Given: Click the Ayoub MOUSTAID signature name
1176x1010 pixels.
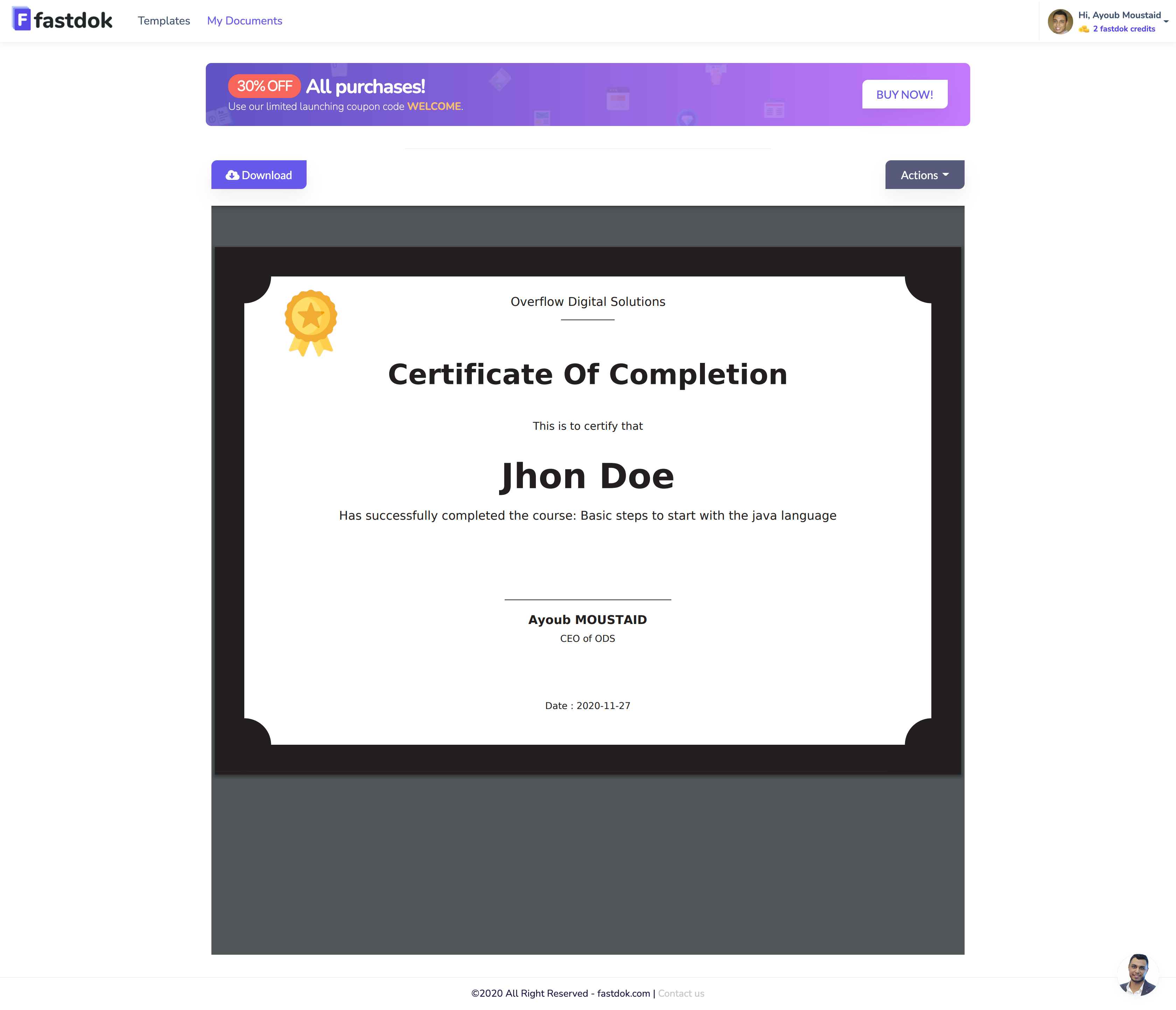Looking at the screenshot, I should (587, 620).
